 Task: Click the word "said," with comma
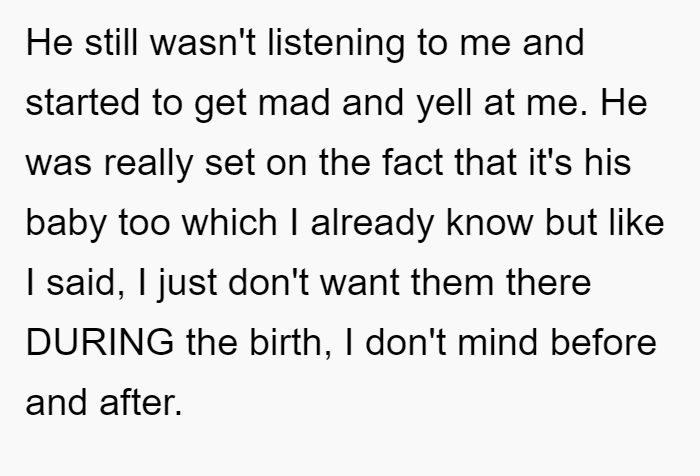[86, 282]
